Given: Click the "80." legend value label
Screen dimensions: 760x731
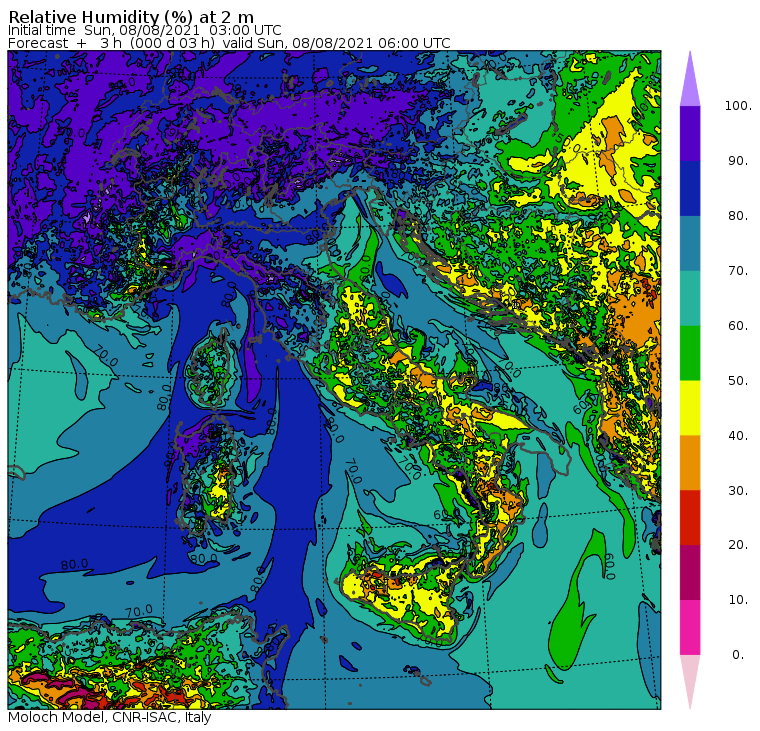Looking at the screenshot, I should 738,216.
